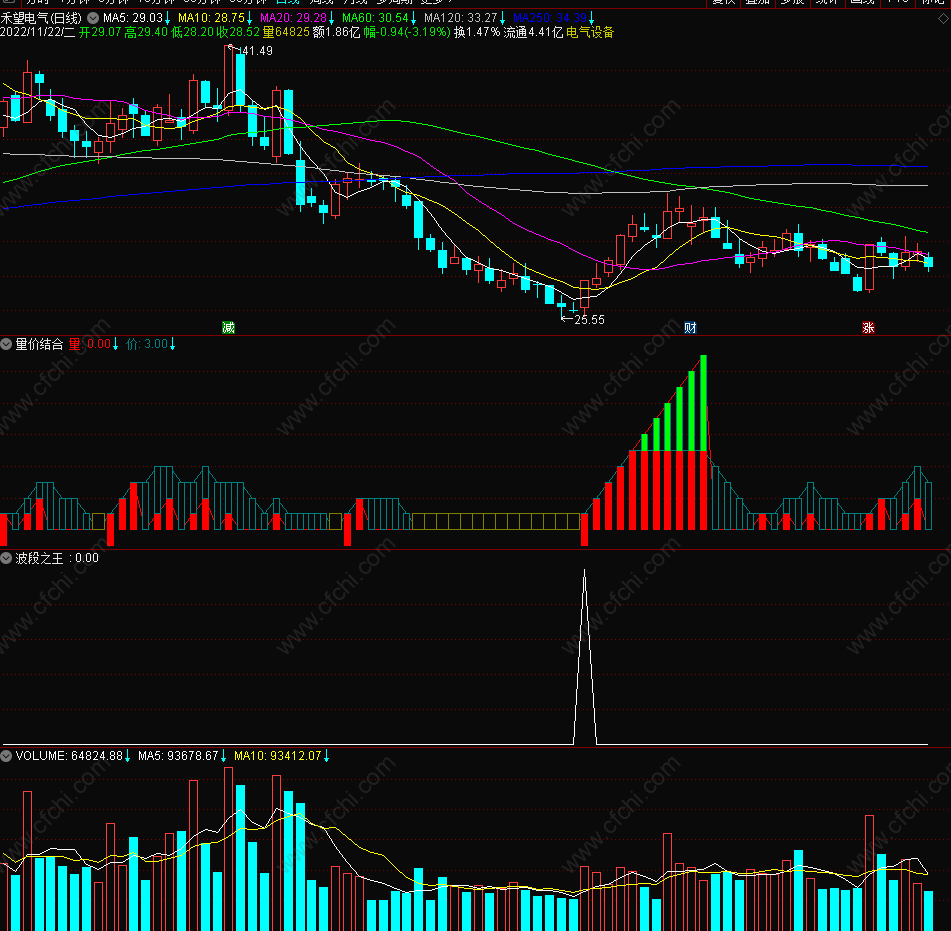The width and height of the screenshot is (951, 931).
Task: Click the 额1.86亿 turnover value
Action: pyautogui.click(x=337, y=32)
